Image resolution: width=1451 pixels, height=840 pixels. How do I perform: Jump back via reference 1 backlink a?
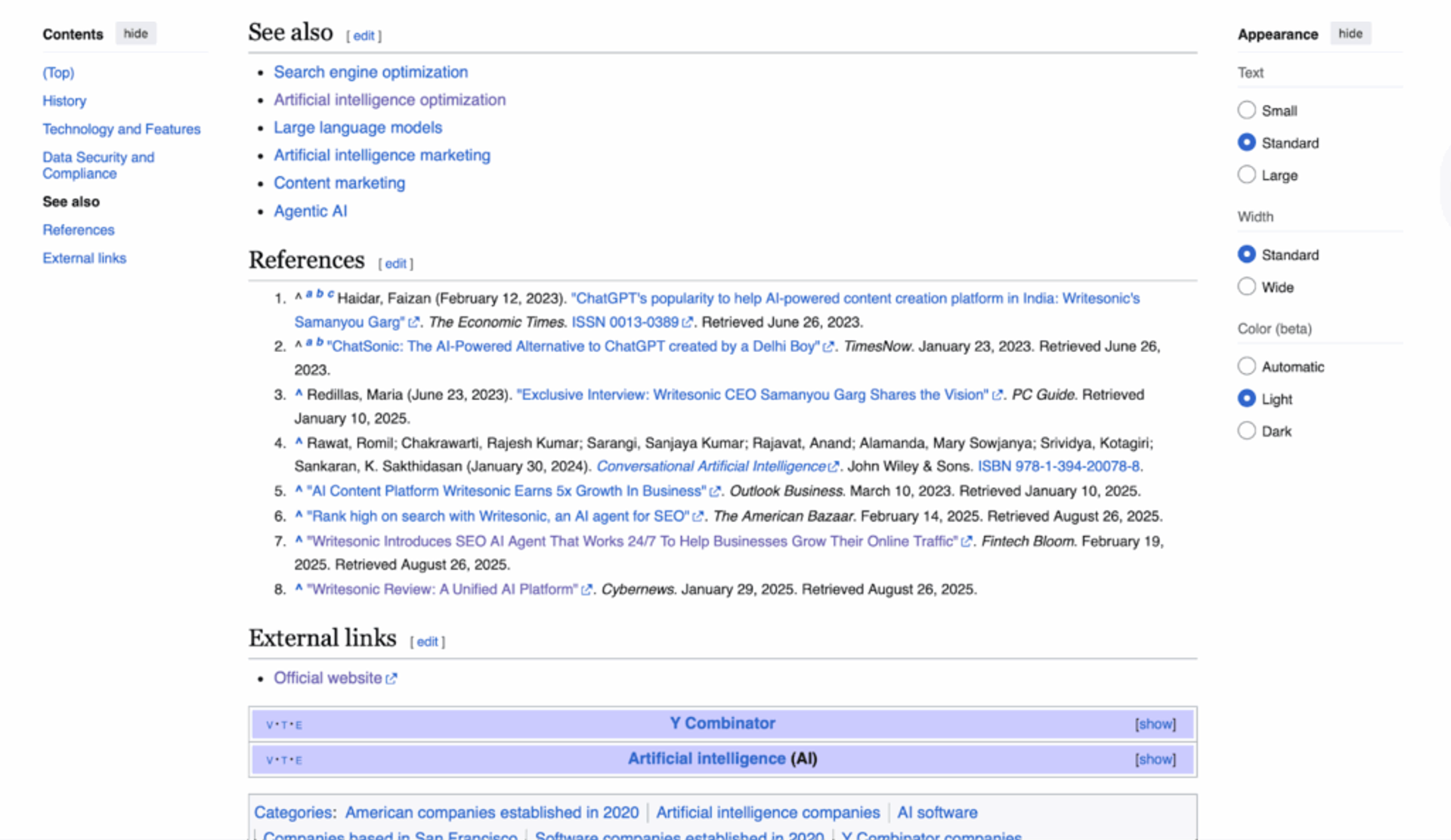pyautogui.click(x=309, y=294)
